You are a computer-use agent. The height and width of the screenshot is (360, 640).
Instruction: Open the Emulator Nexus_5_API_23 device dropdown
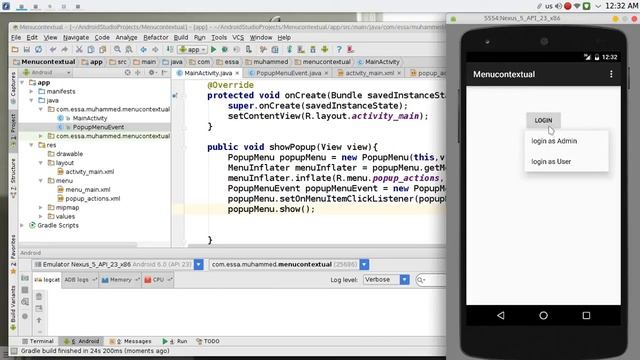(x=198, y=264)
